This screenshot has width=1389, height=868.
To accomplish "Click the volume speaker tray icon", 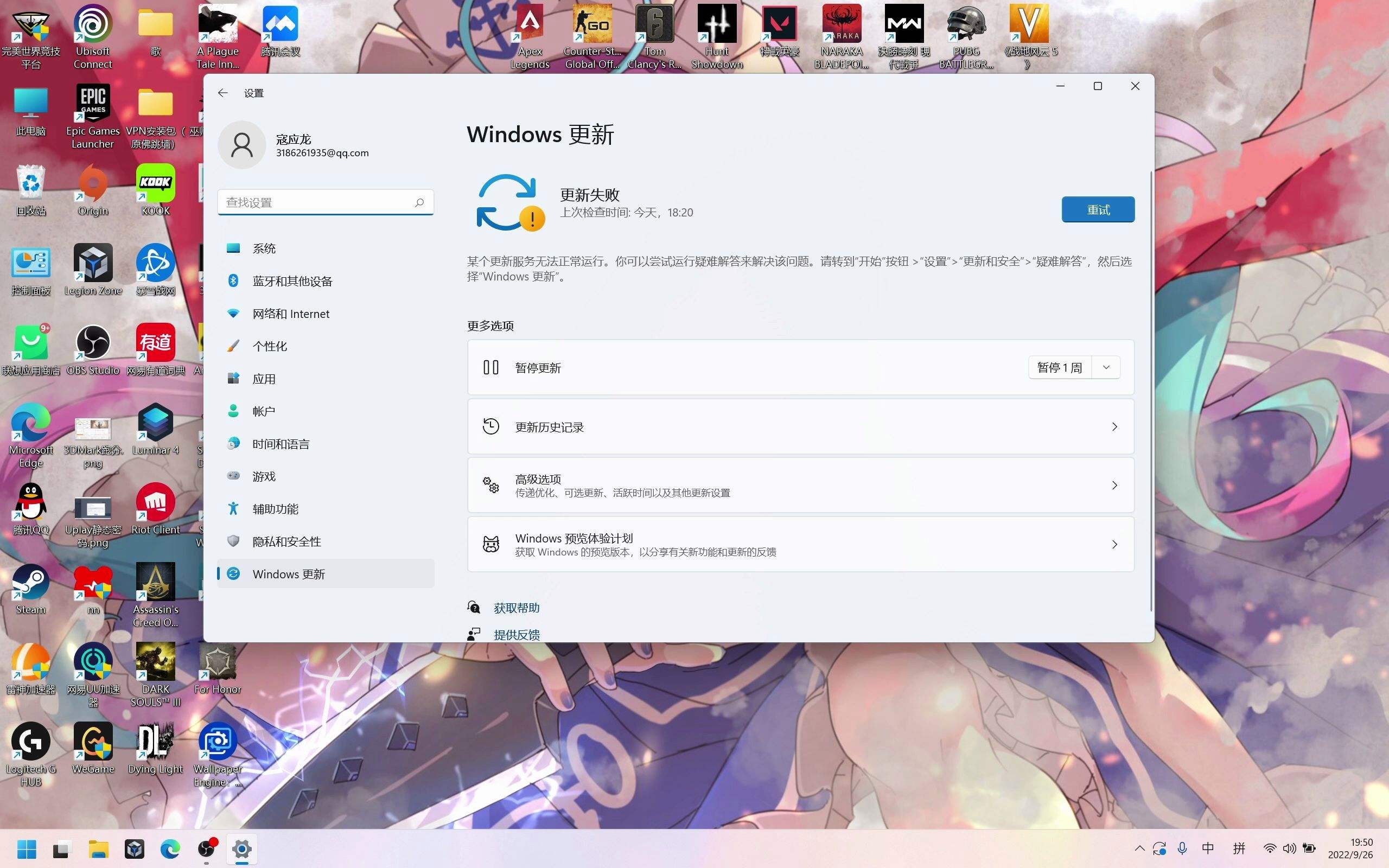I will coord(1289,848).
